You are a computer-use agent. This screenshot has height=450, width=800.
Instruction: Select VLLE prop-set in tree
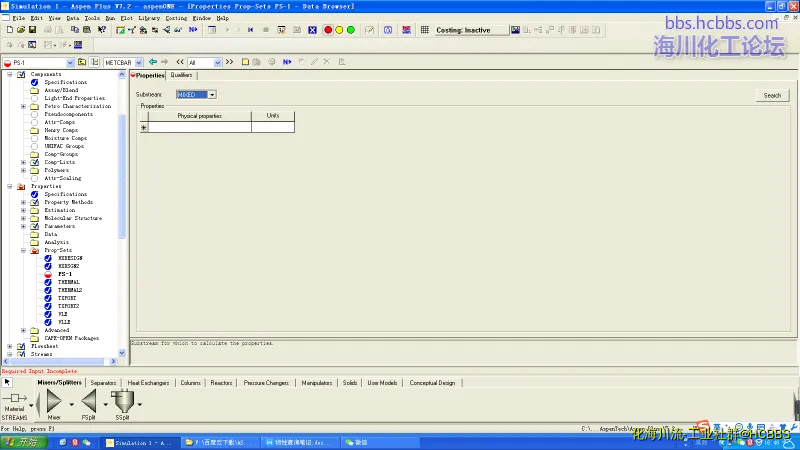coord(64,322)
